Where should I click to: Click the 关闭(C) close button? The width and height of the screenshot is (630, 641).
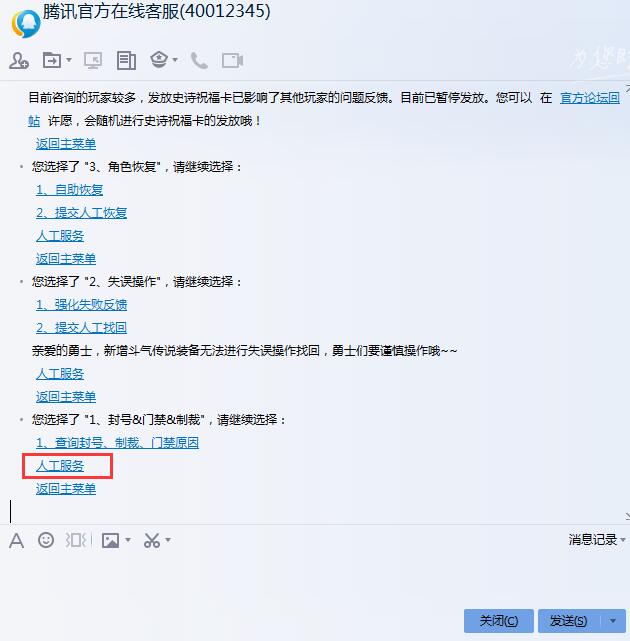[x=499, y=621]
